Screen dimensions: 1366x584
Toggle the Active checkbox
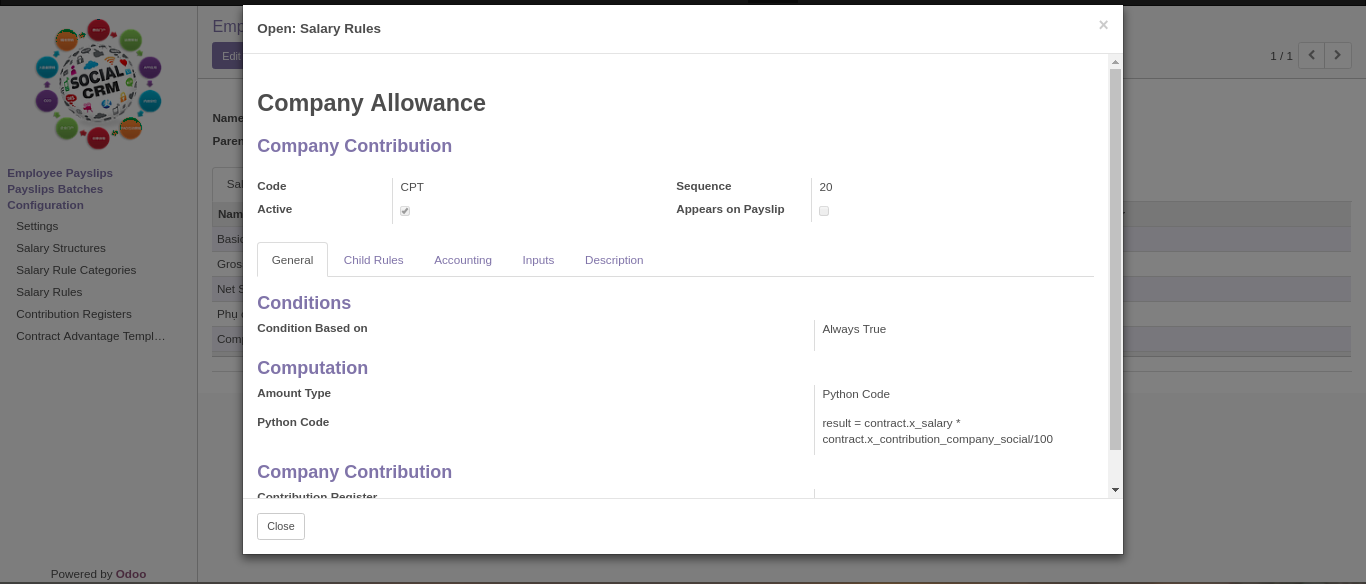[405, 210]
